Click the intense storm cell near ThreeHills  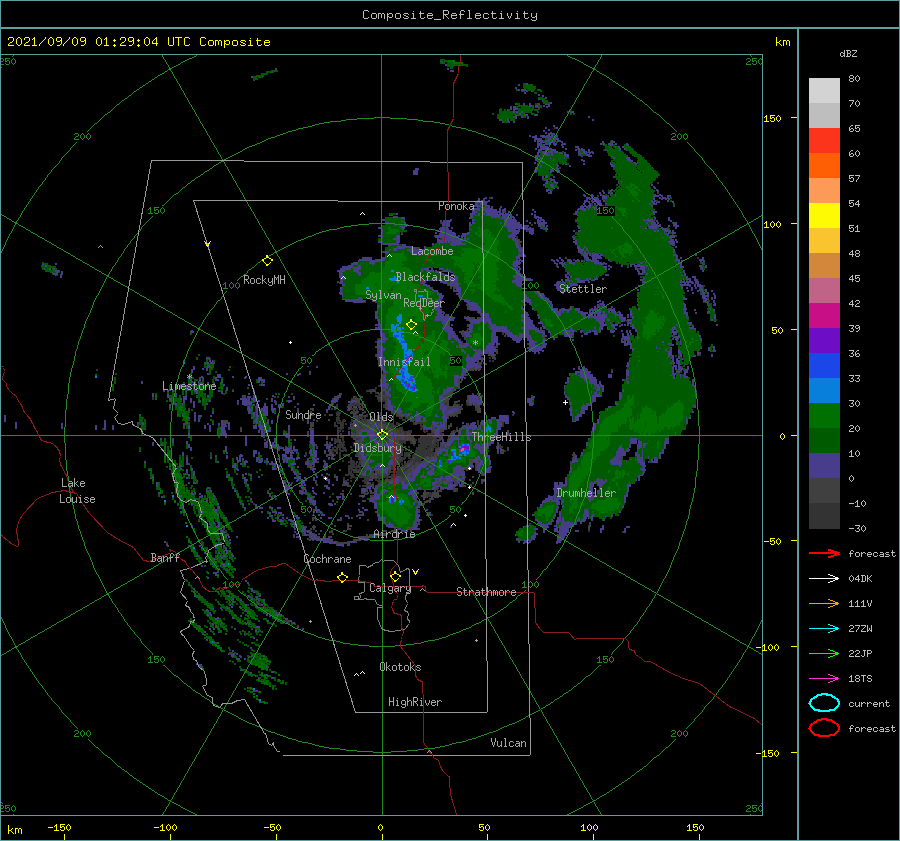pyautogui.click(x=459, y=452)
